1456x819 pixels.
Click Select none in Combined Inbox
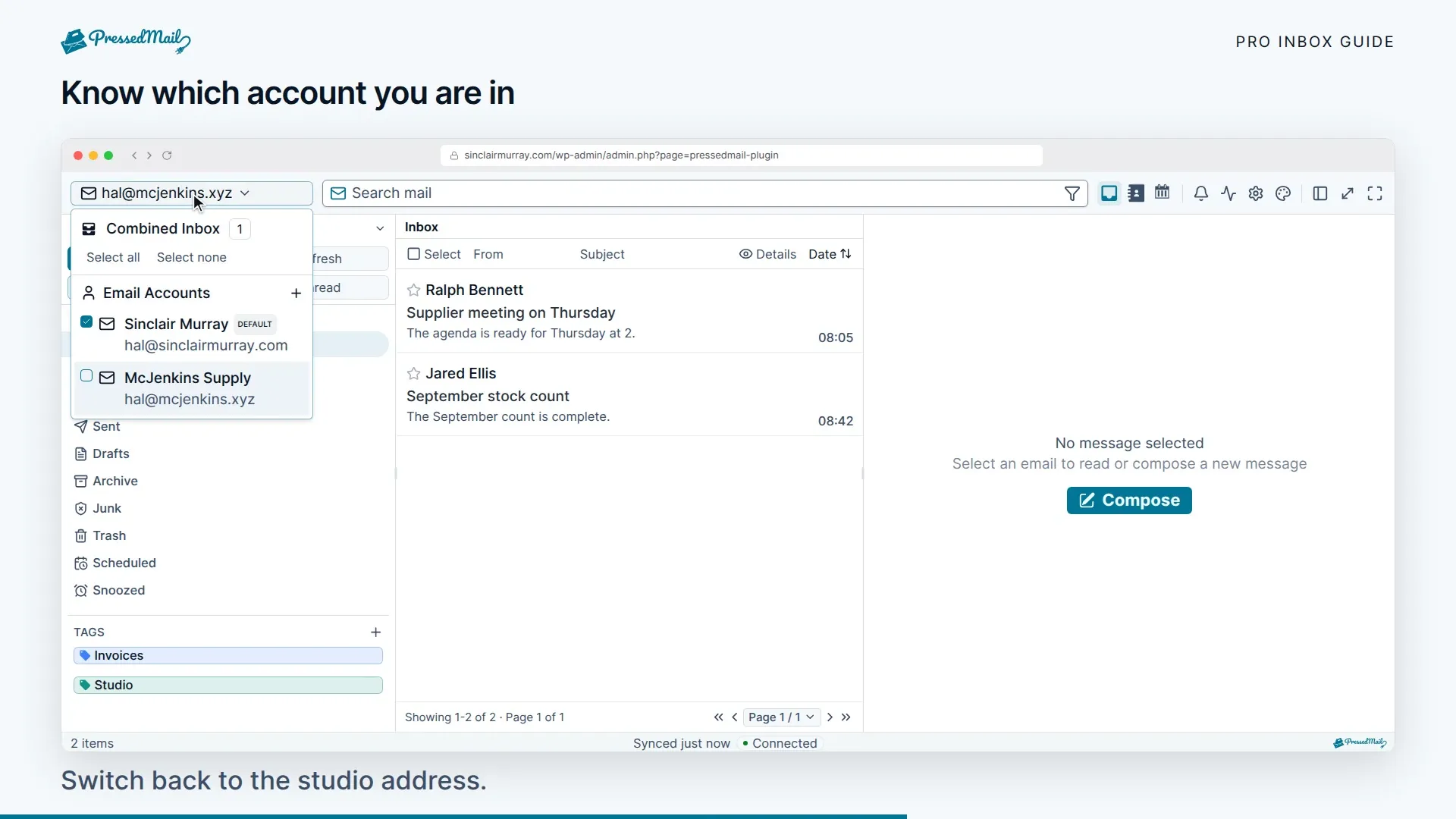pos(191,258)
